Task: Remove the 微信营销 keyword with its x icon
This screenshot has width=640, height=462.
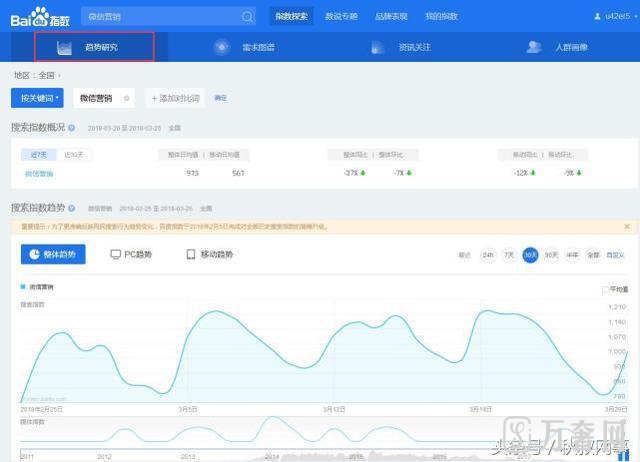Action: tap(126, 98)
